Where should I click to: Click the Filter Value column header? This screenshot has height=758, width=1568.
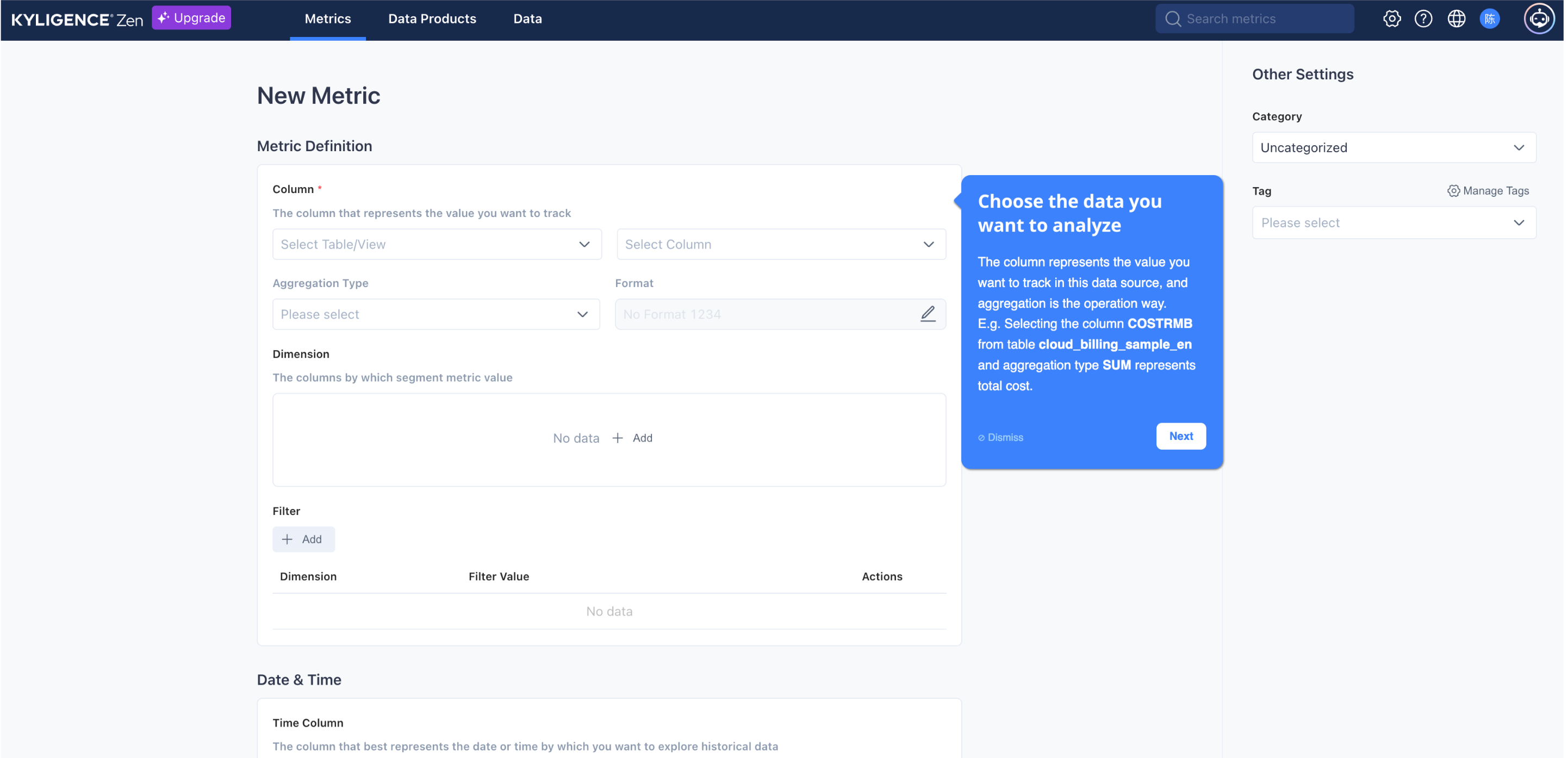pyautogui.click(x=499, y=576)
